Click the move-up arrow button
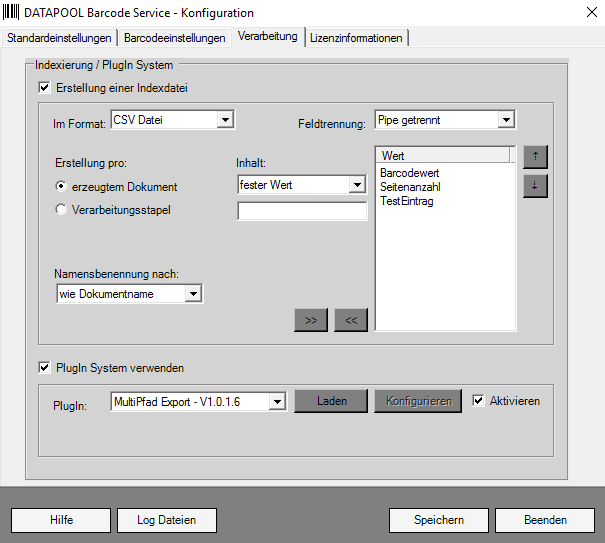Screen dimensions: 605x543 (535, 157)
